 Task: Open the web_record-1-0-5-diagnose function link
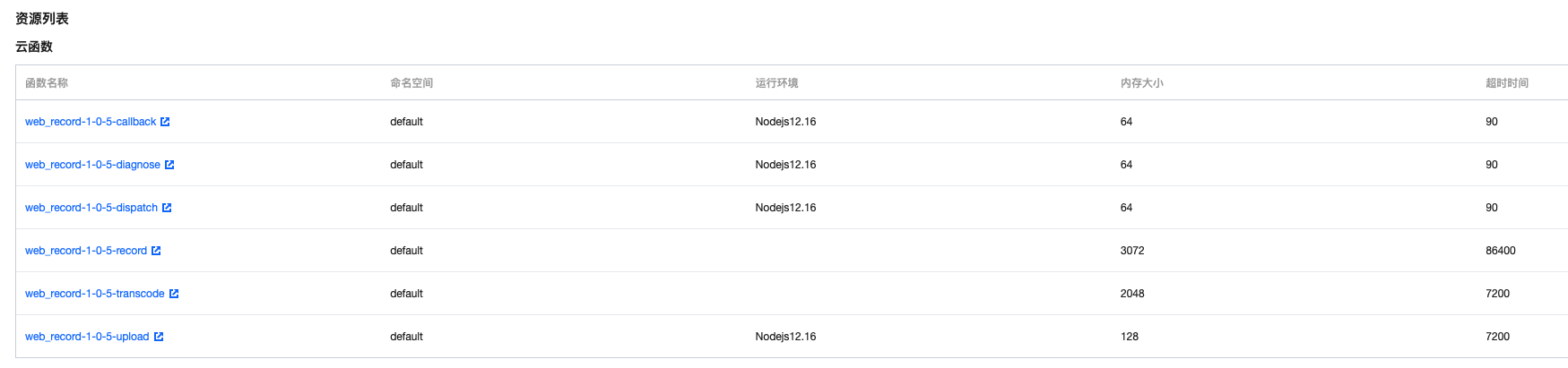coord(92,165)
